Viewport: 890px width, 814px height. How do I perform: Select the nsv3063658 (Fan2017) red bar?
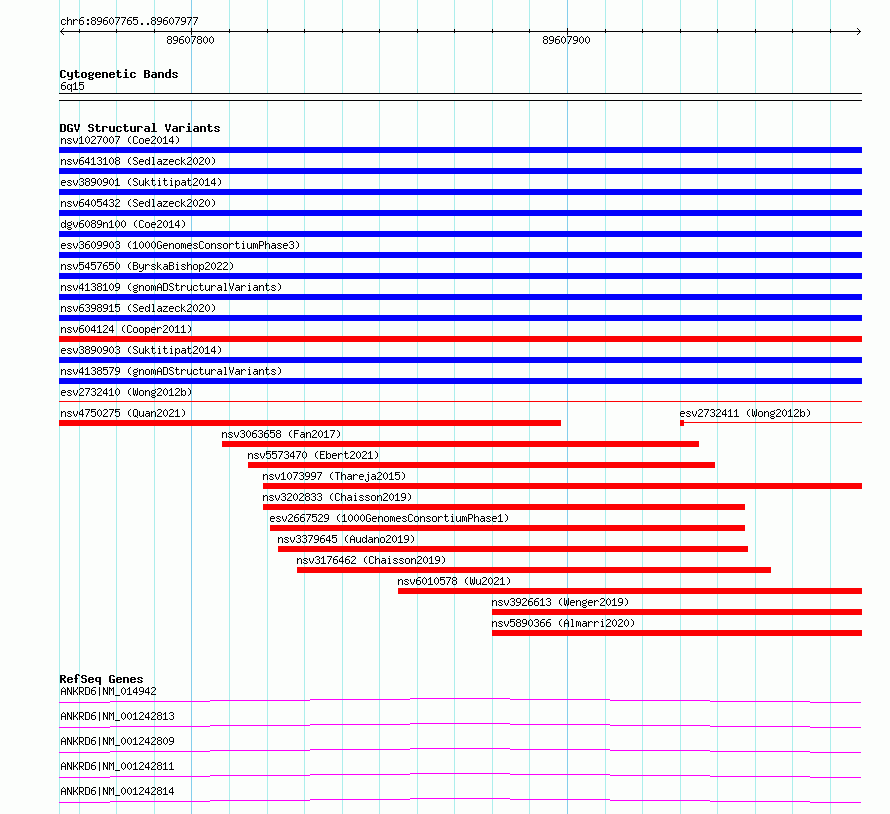[460, 444]
